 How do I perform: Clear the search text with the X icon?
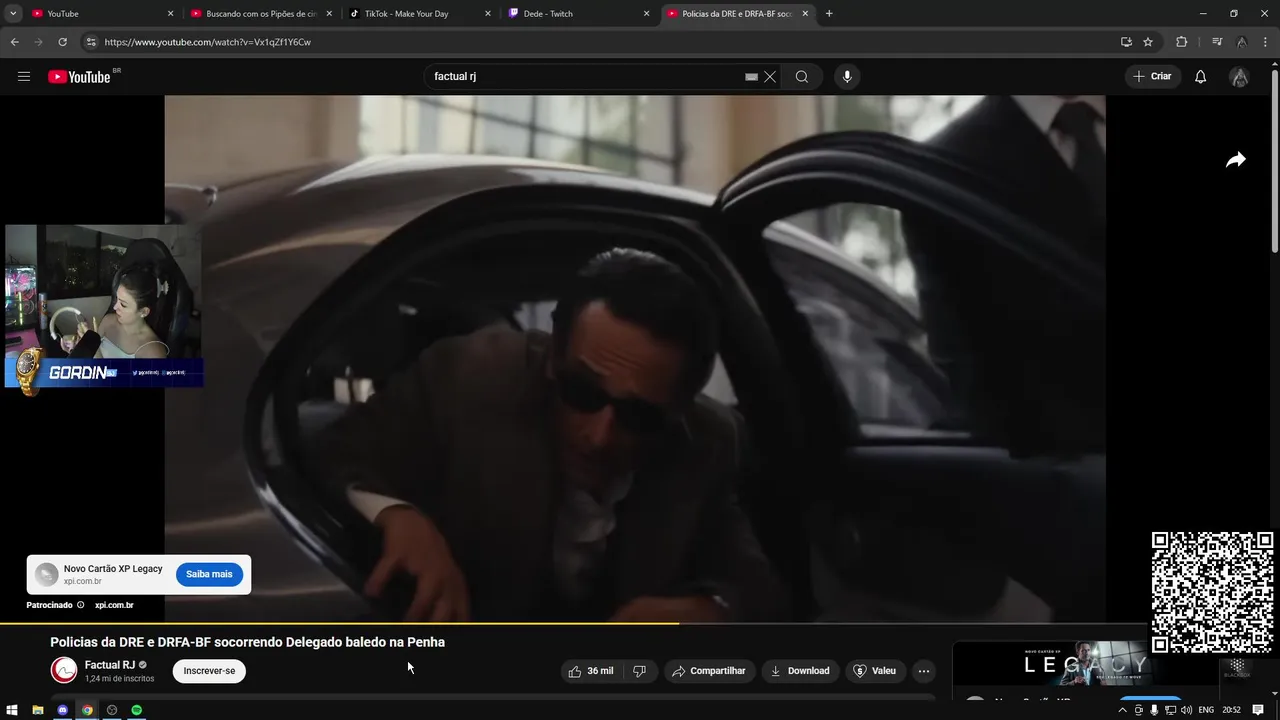770,77
